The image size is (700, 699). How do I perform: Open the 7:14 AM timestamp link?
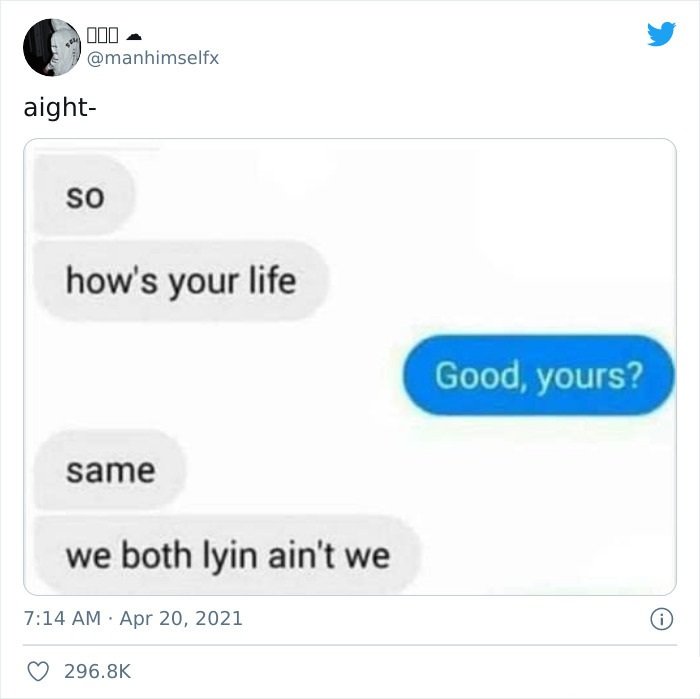point(62,619)
